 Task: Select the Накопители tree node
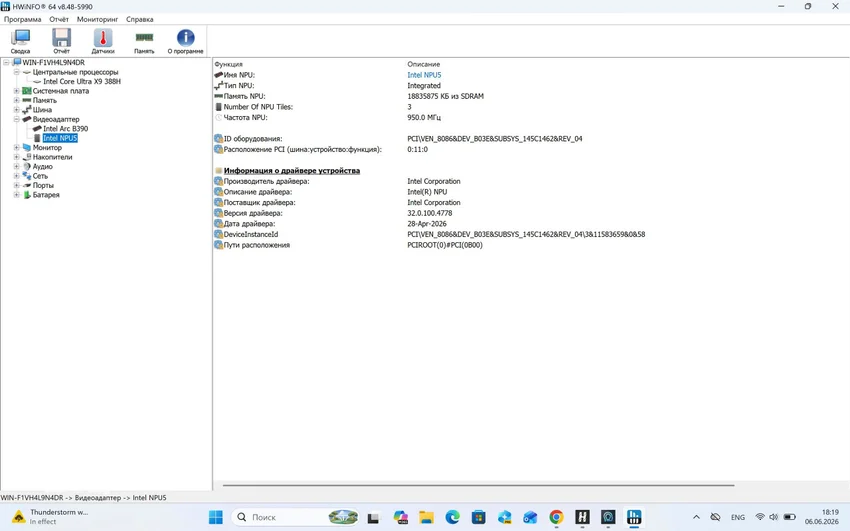coord(52,157)
